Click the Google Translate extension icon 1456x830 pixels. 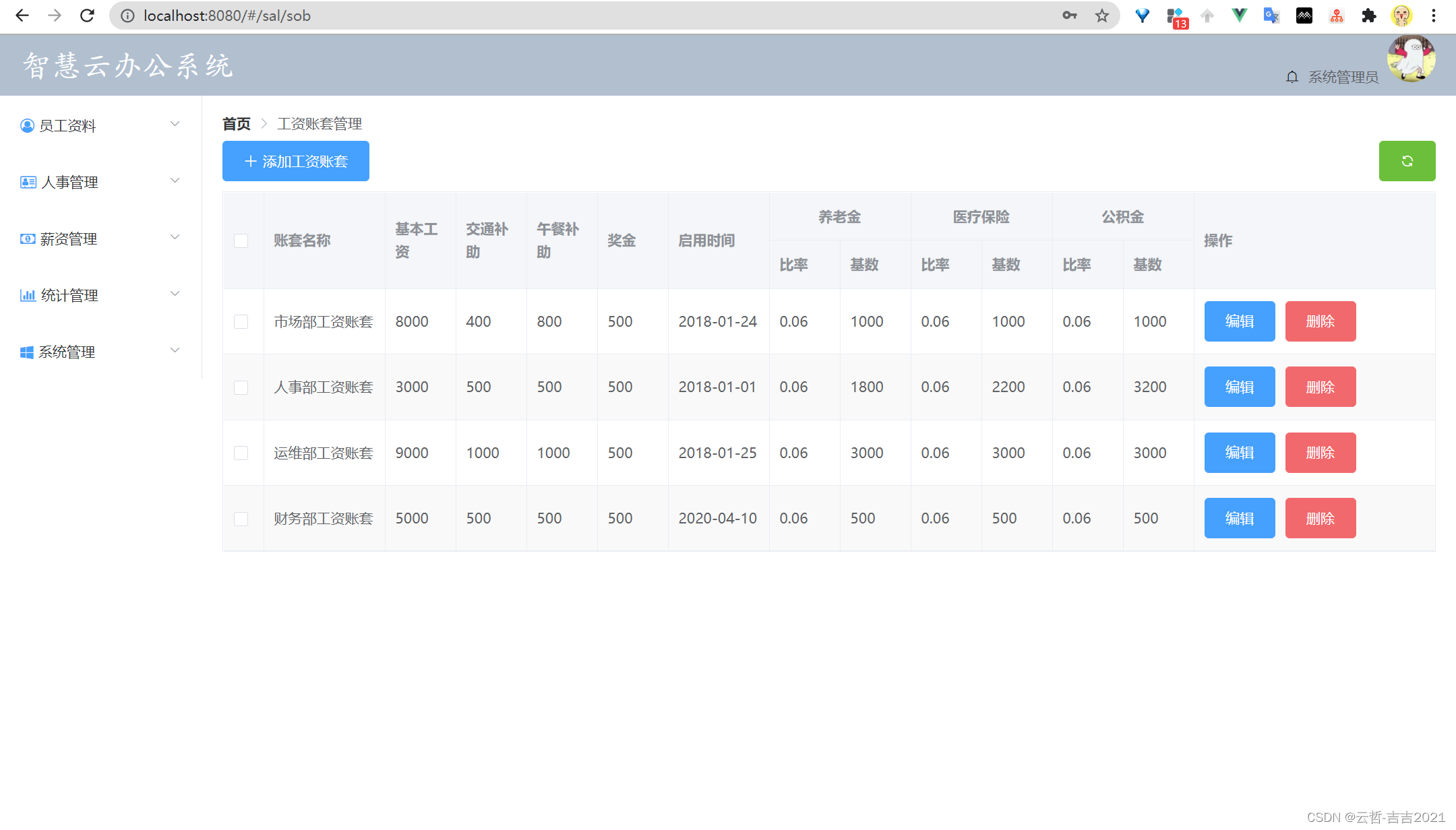click(x=1271, y=15)
